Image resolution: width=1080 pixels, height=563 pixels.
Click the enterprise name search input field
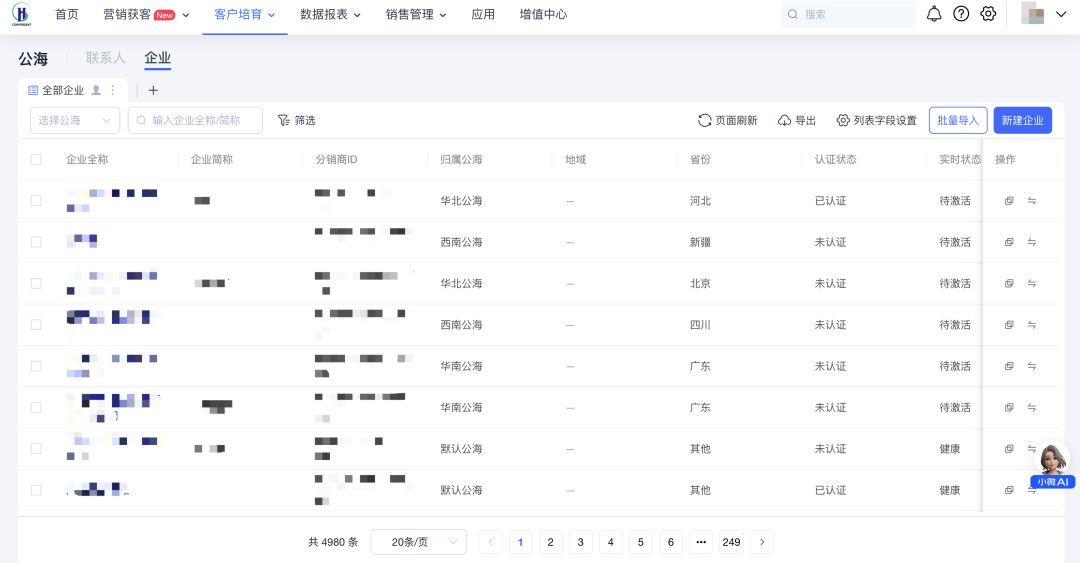click(x=200, y=120)
